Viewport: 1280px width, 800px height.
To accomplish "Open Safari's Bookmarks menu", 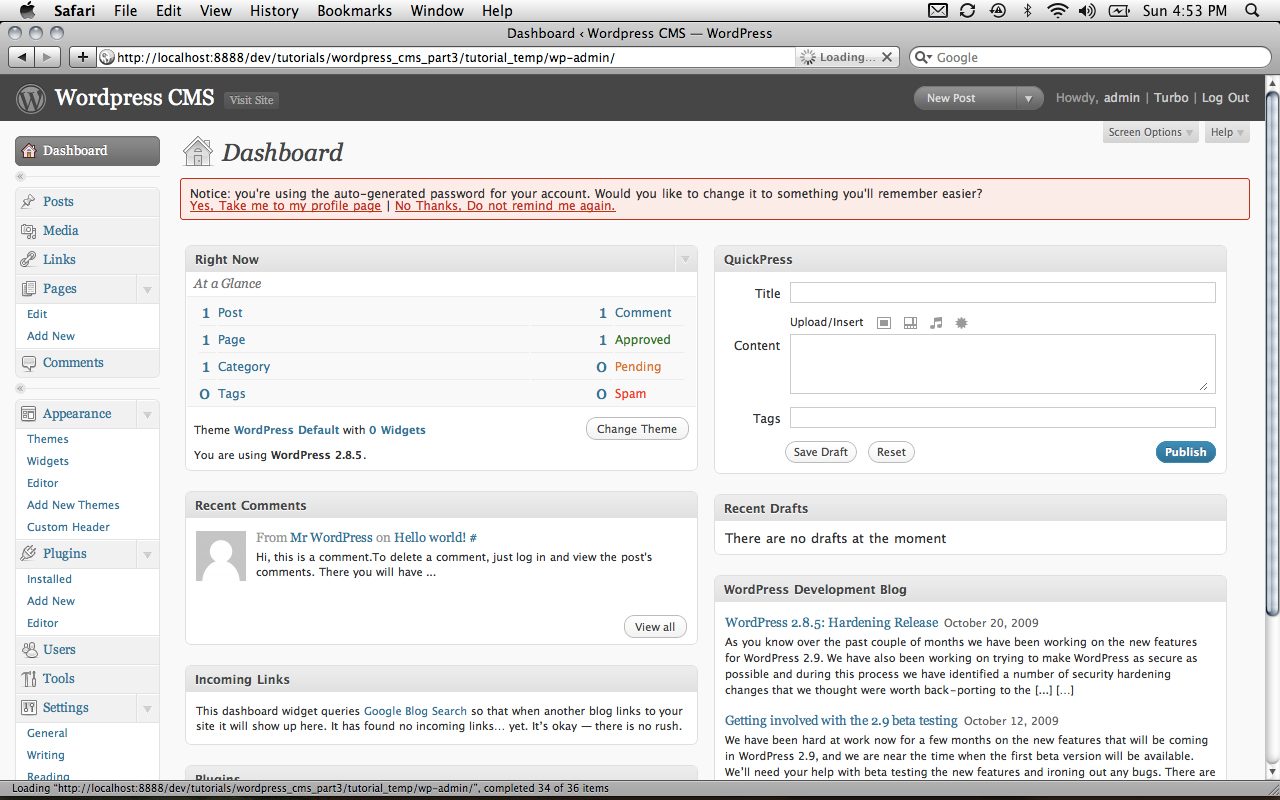I will click(x=354, y=11).
